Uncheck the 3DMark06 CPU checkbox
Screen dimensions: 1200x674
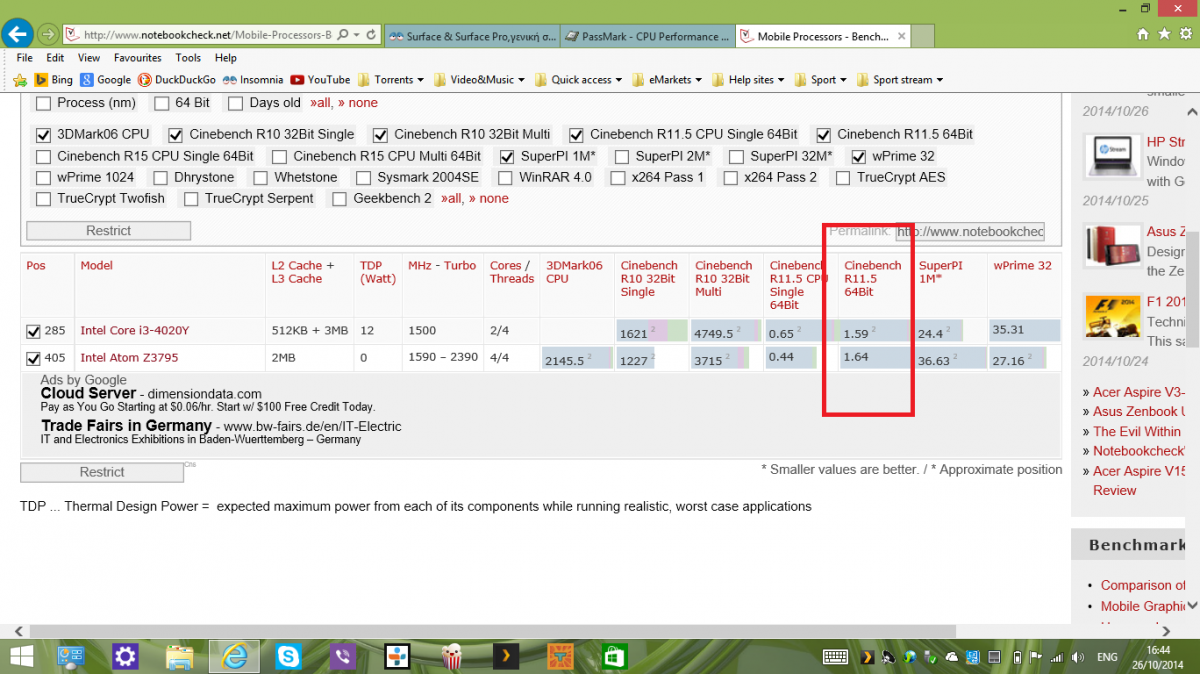[x=43, y=134]
